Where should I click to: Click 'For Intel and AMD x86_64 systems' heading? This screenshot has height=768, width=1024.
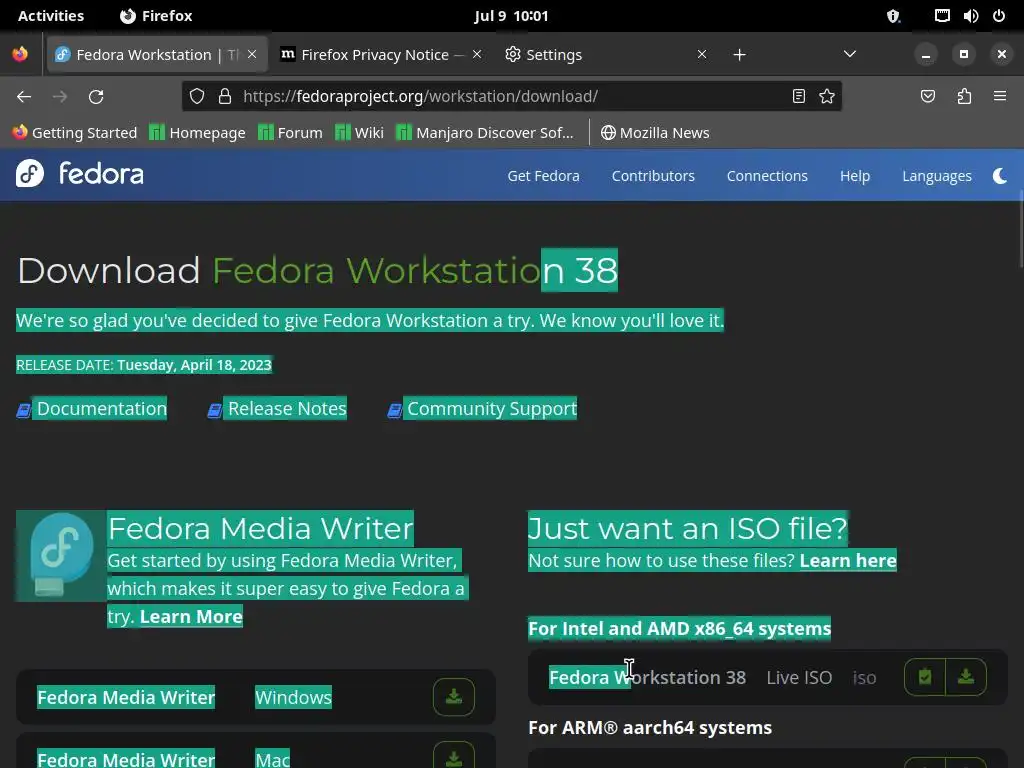point(679,628)
